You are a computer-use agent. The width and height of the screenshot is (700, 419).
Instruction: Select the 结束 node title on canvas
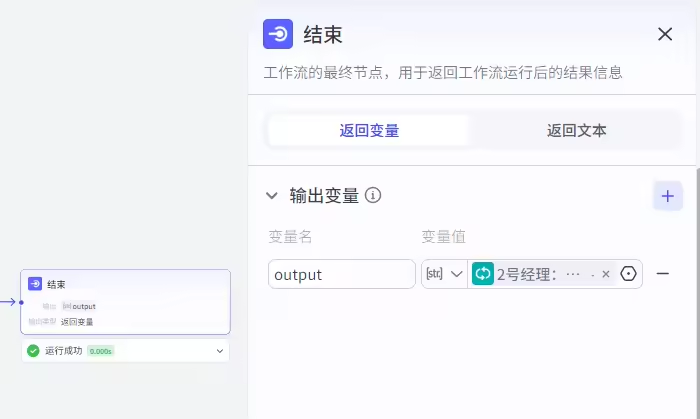(57, 284)
